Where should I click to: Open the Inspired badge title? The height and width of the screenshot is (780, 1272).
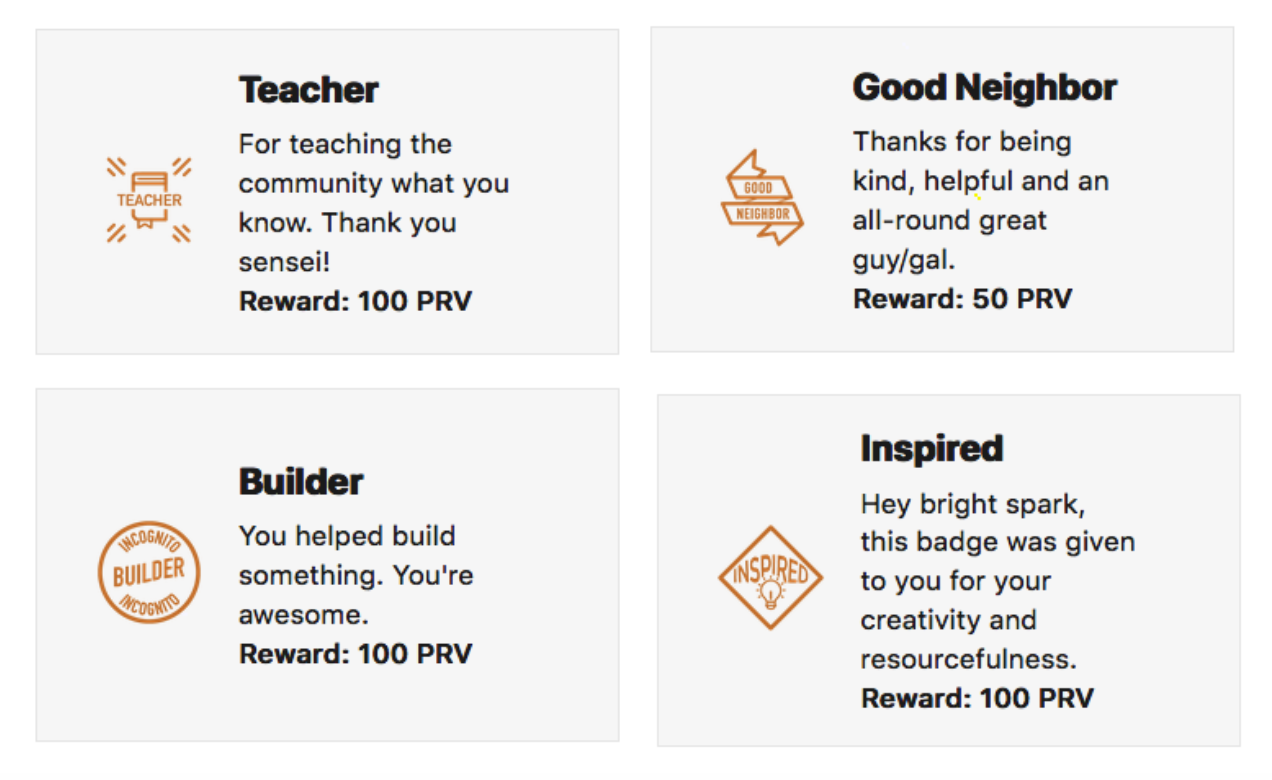931,448
